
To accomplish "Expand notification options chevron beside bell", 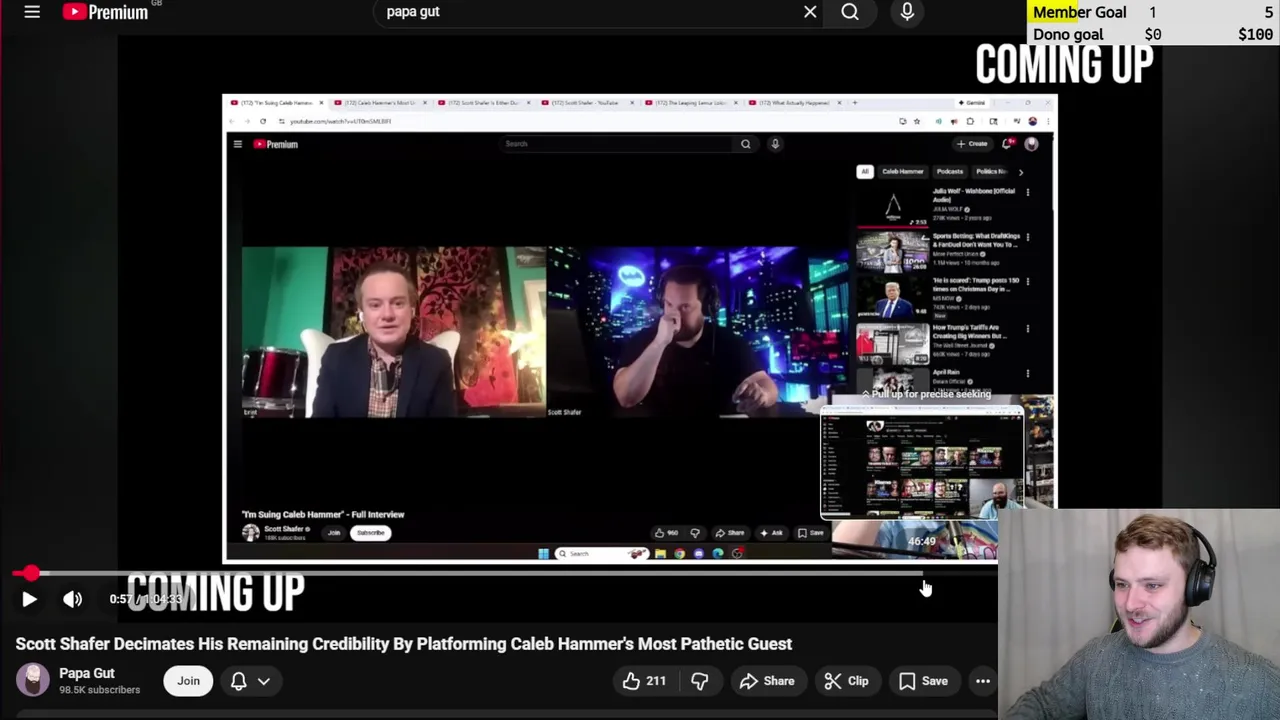I will (264, 681).
